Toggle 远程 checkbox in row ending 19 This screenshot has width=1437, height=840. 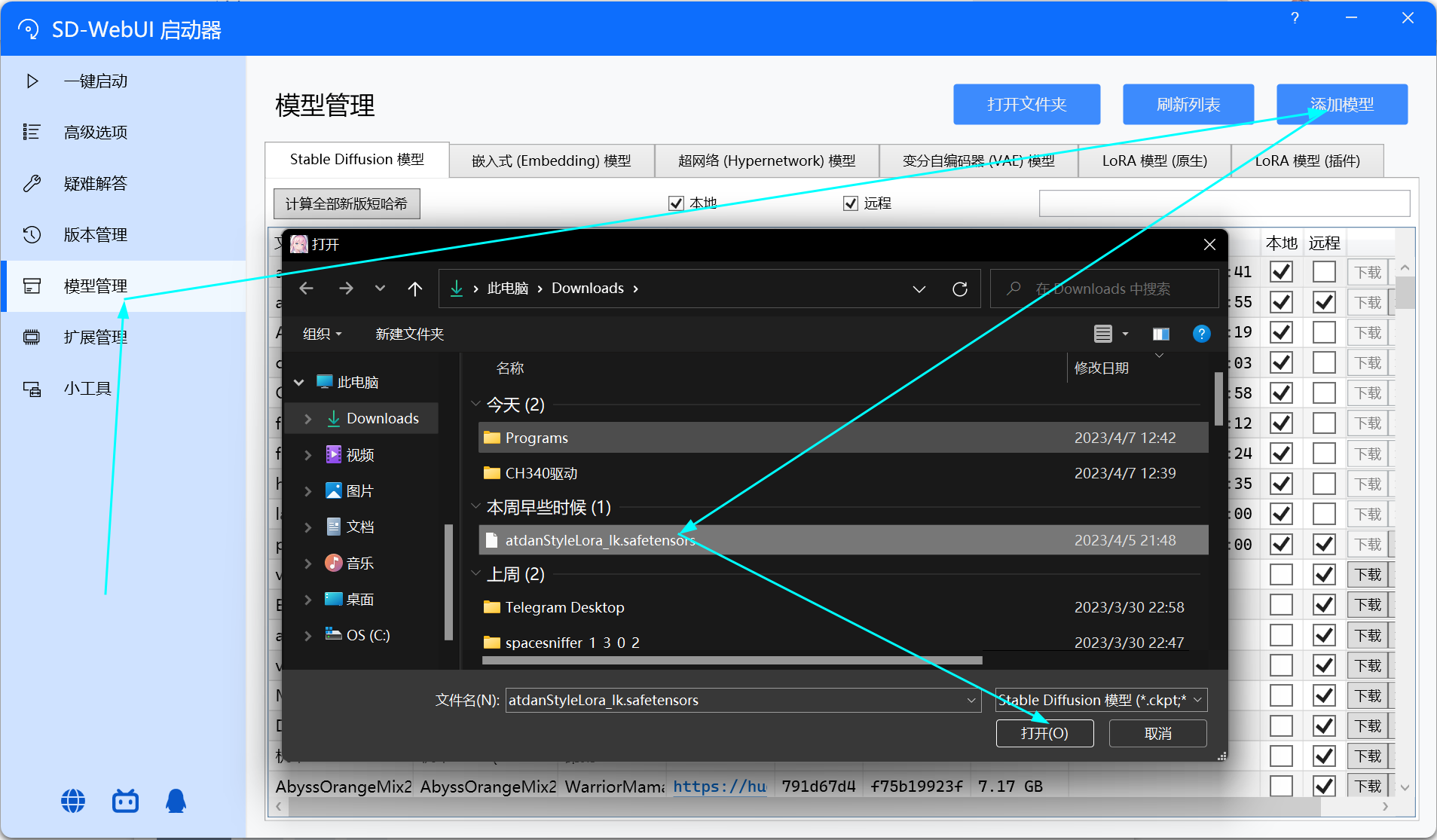(1324, 332)
